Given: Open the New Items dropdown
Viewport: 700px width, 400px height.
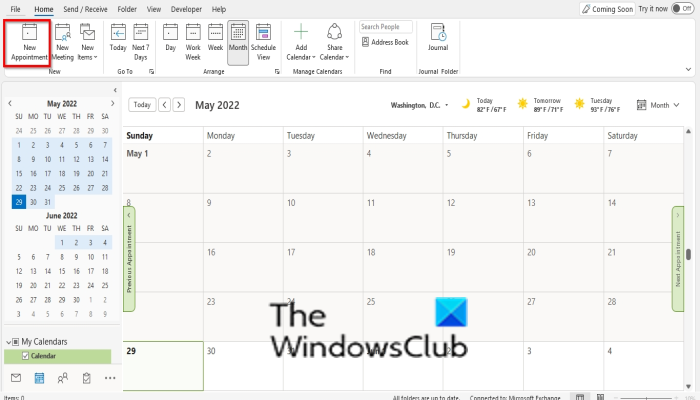Looking at the screenshot, I should pyautogui.click(x=88, y=43).
